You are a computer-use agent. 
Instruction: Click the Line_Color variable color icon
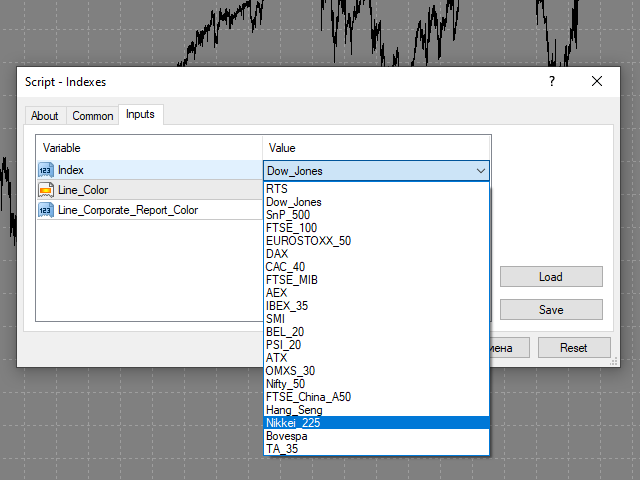(46, 190)
